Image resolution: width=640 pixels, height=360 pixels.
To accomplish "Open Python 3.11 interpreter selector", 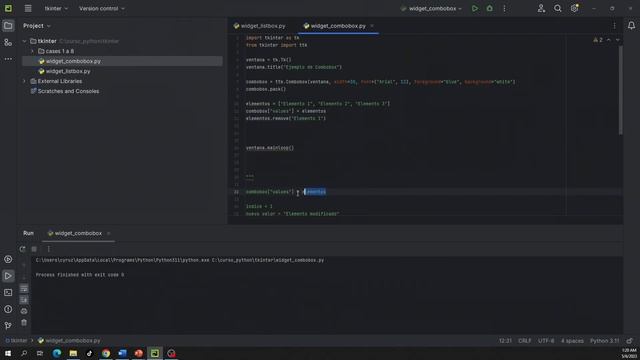I will pyautogui.click(x=604, y=340).
